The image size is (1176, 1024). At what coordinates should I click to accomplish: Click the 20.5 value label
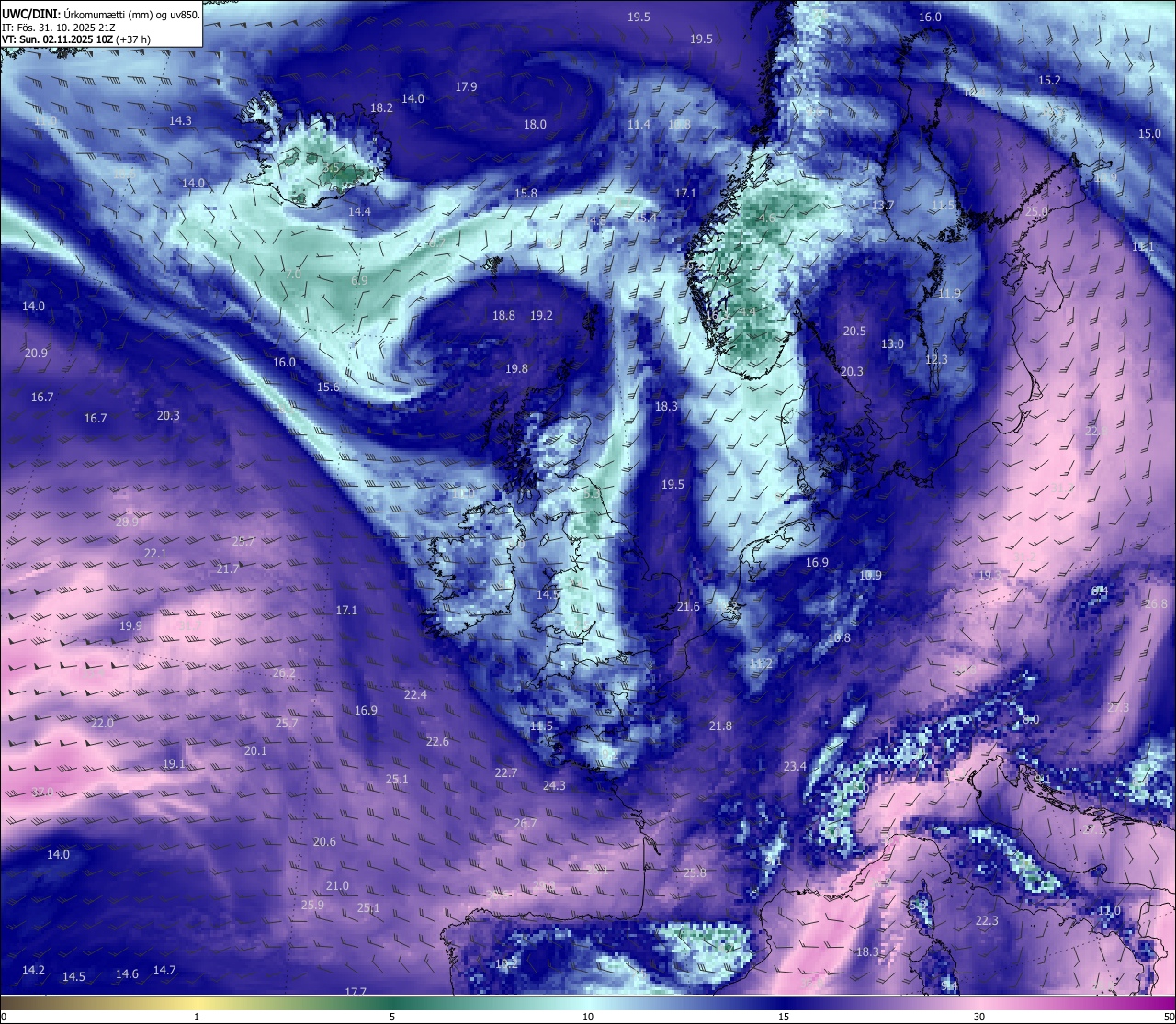point(854,332)
